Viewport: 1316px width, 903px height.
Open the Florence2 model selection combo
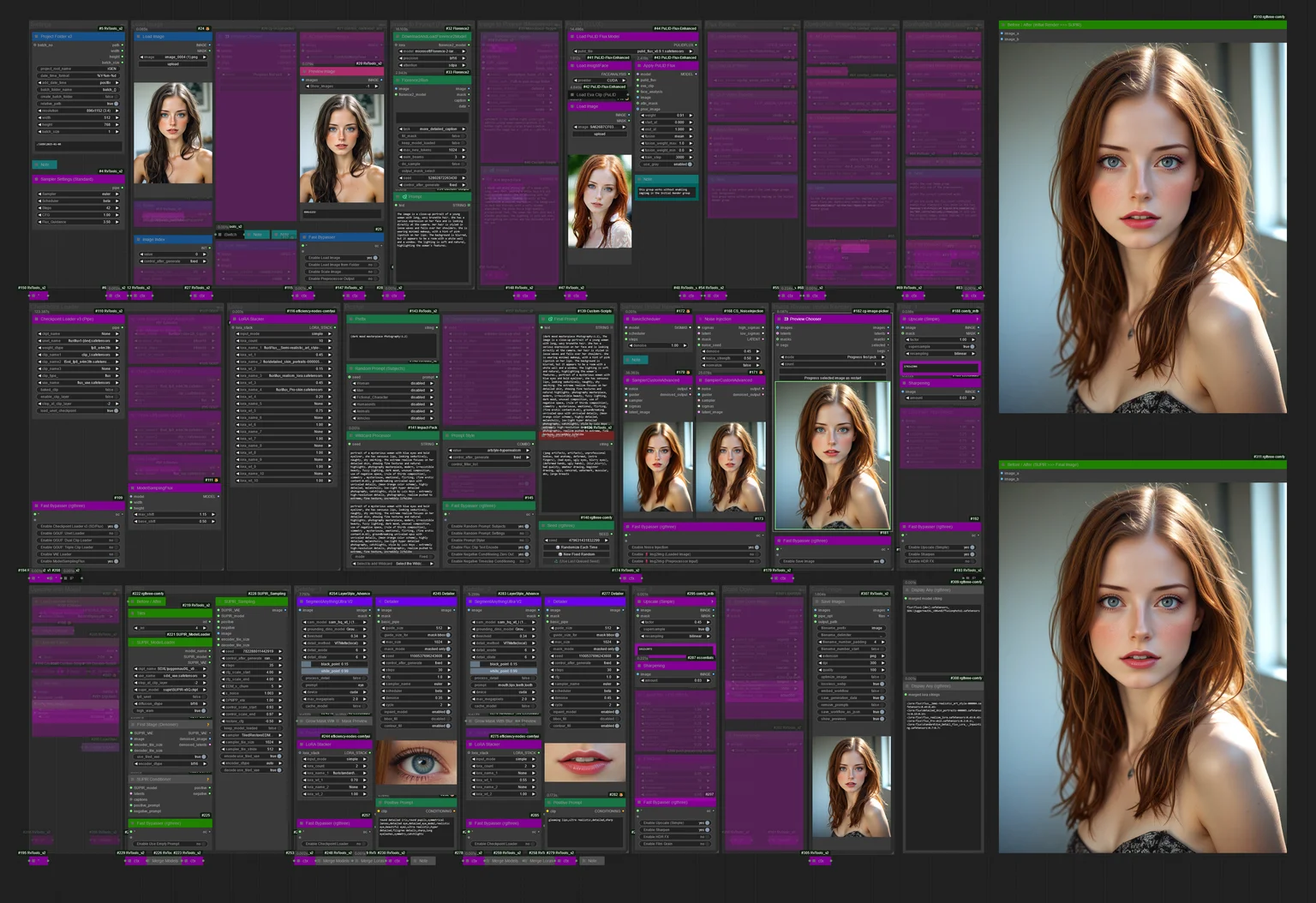click(x=434, y=51)
